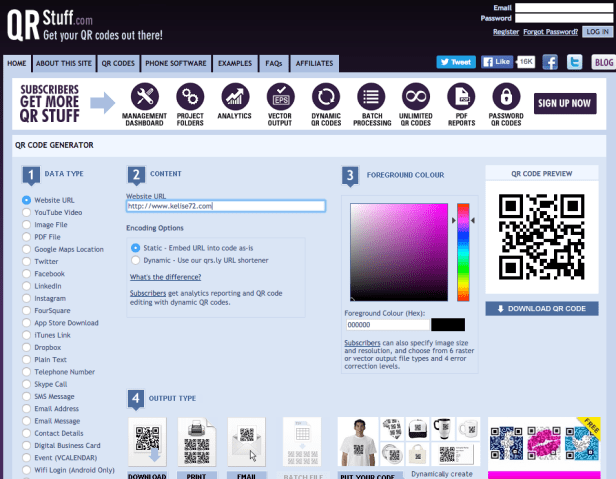Screen dimensions: 616x479
Task: Click the rainbow hue slider strip
Action: pyautogui.click(x=463, y=250)
